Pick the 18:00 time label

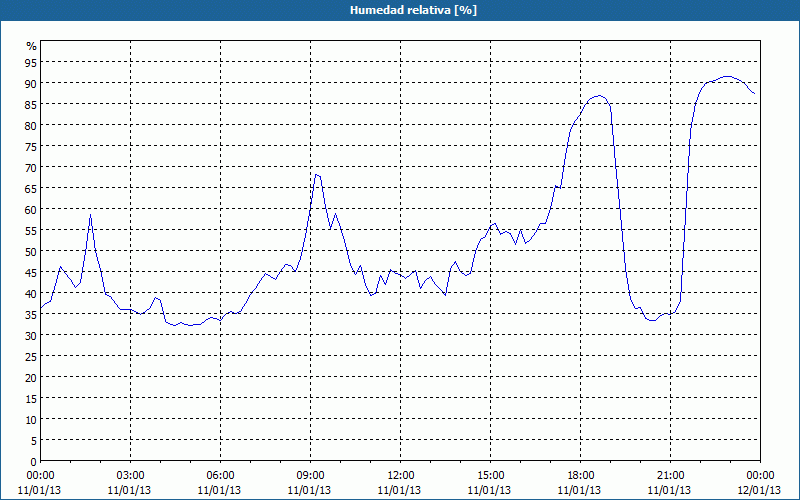point(581,476)
